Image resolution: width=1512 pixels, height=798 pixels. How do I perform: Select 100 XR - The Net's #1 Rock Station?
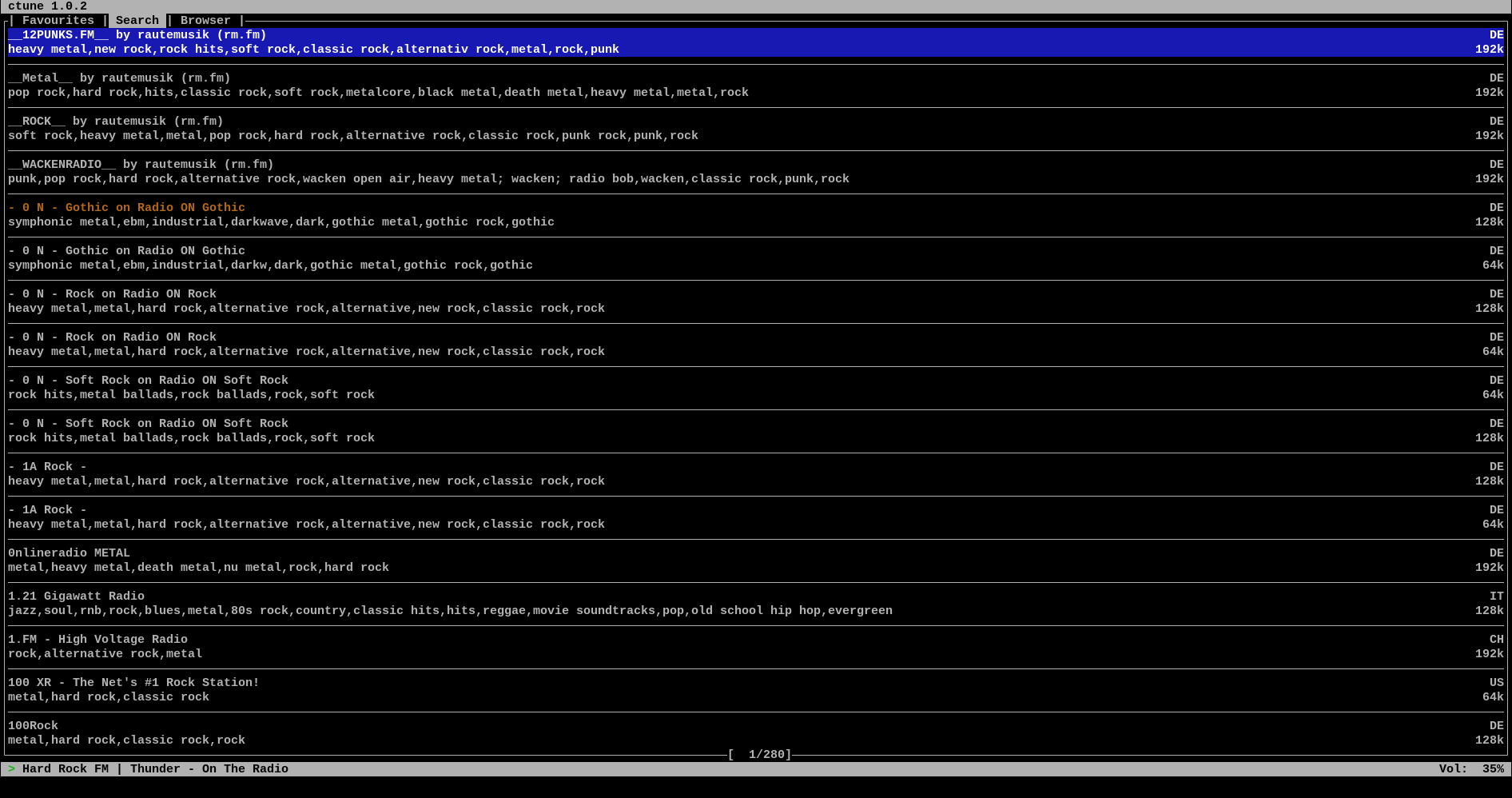click(755, 690)
